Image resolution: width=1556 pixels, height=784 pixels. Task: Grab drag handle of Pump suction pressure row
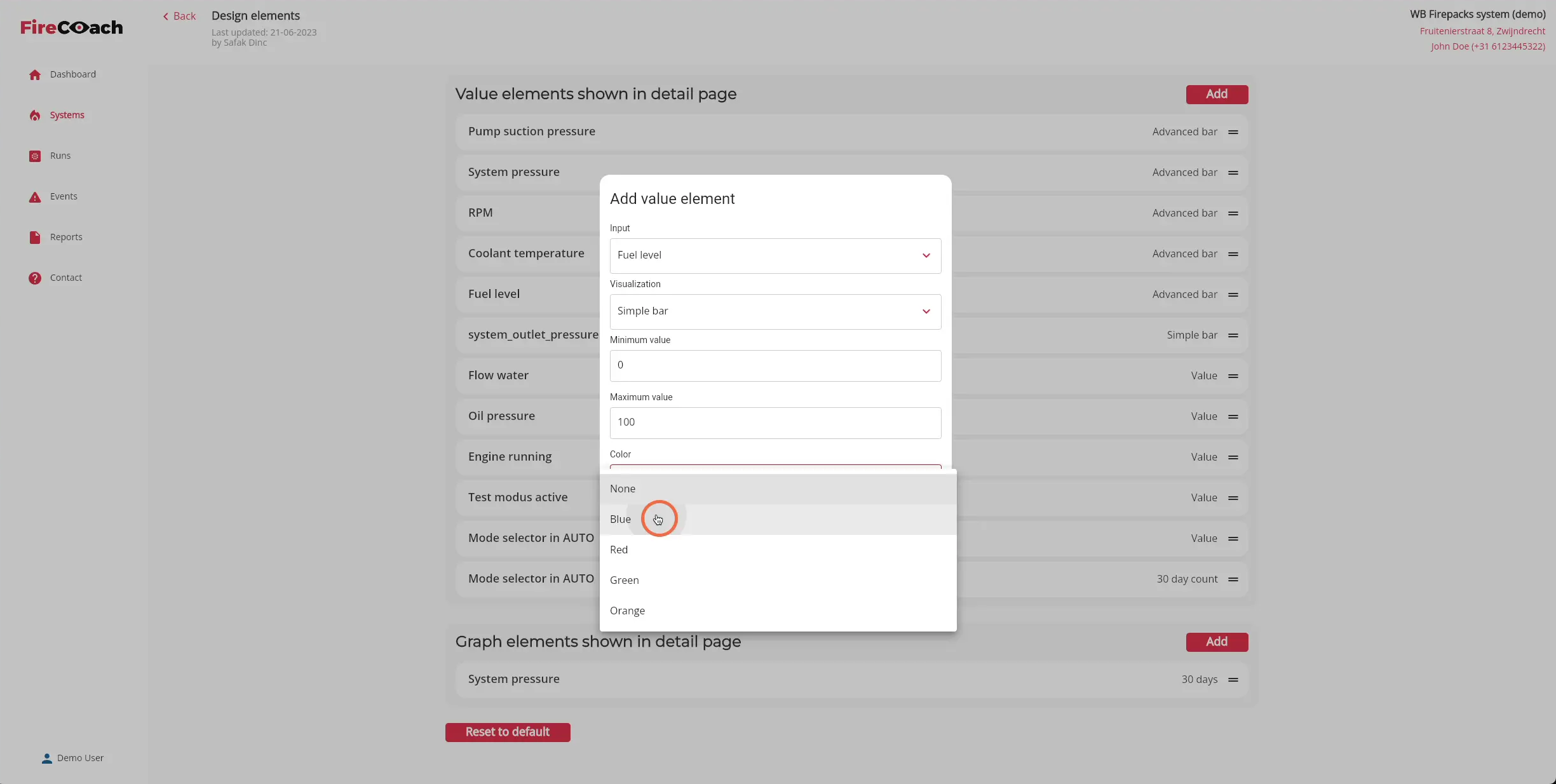tap(1233, 132)
